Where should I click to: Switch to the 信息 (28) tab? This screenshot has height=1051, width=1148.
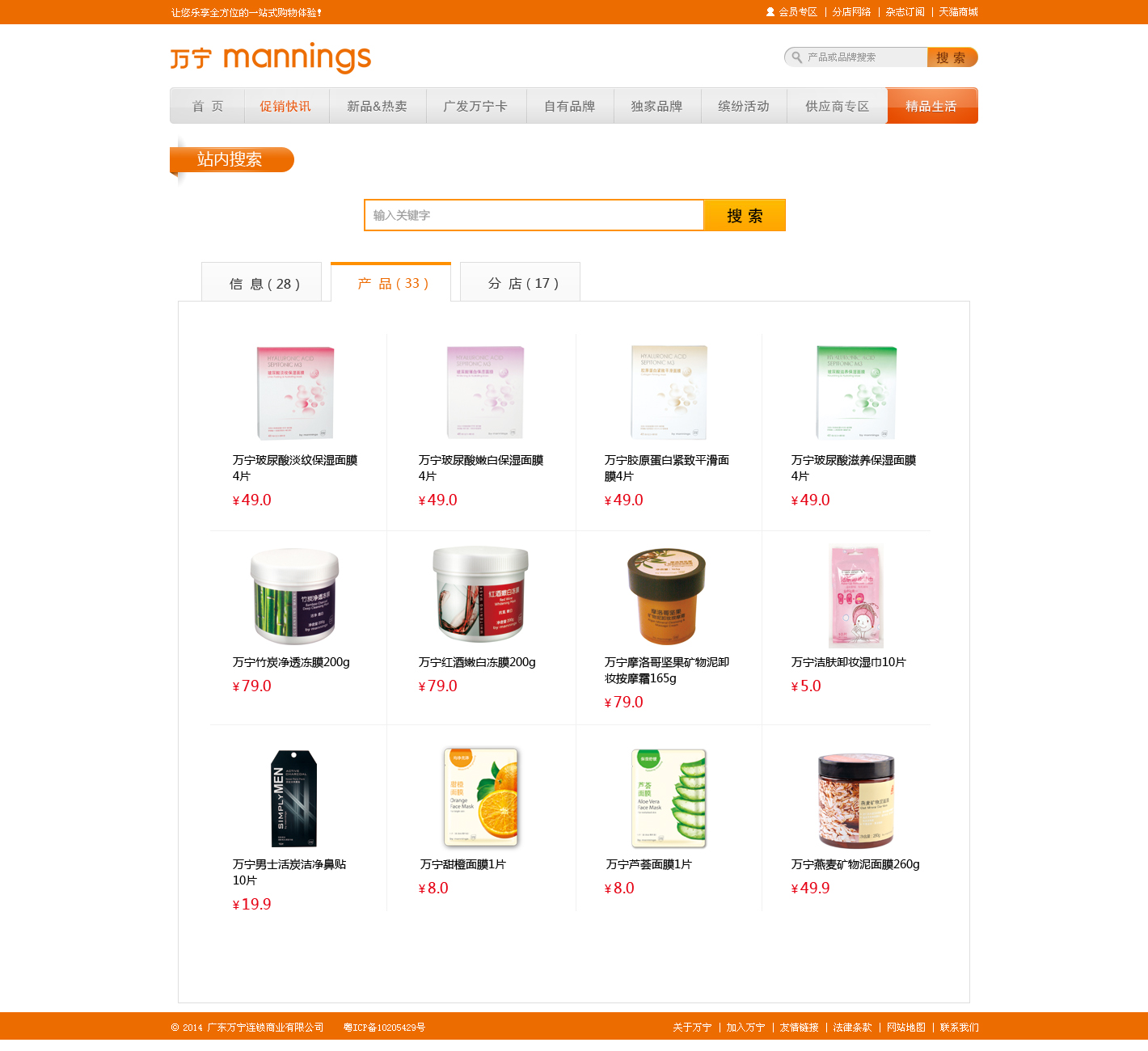tap(261, 282)
